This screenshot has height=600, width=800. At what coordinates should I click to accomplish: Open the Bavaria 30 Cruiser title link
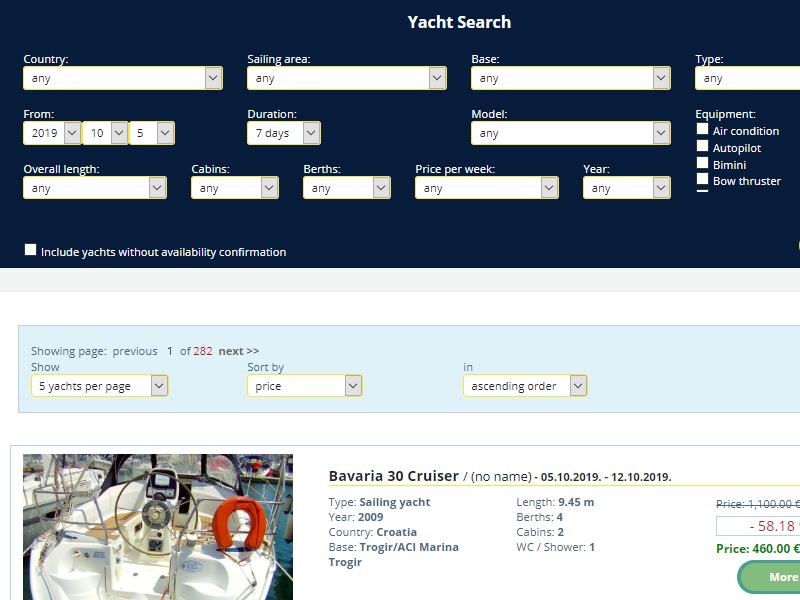(393, 476)
